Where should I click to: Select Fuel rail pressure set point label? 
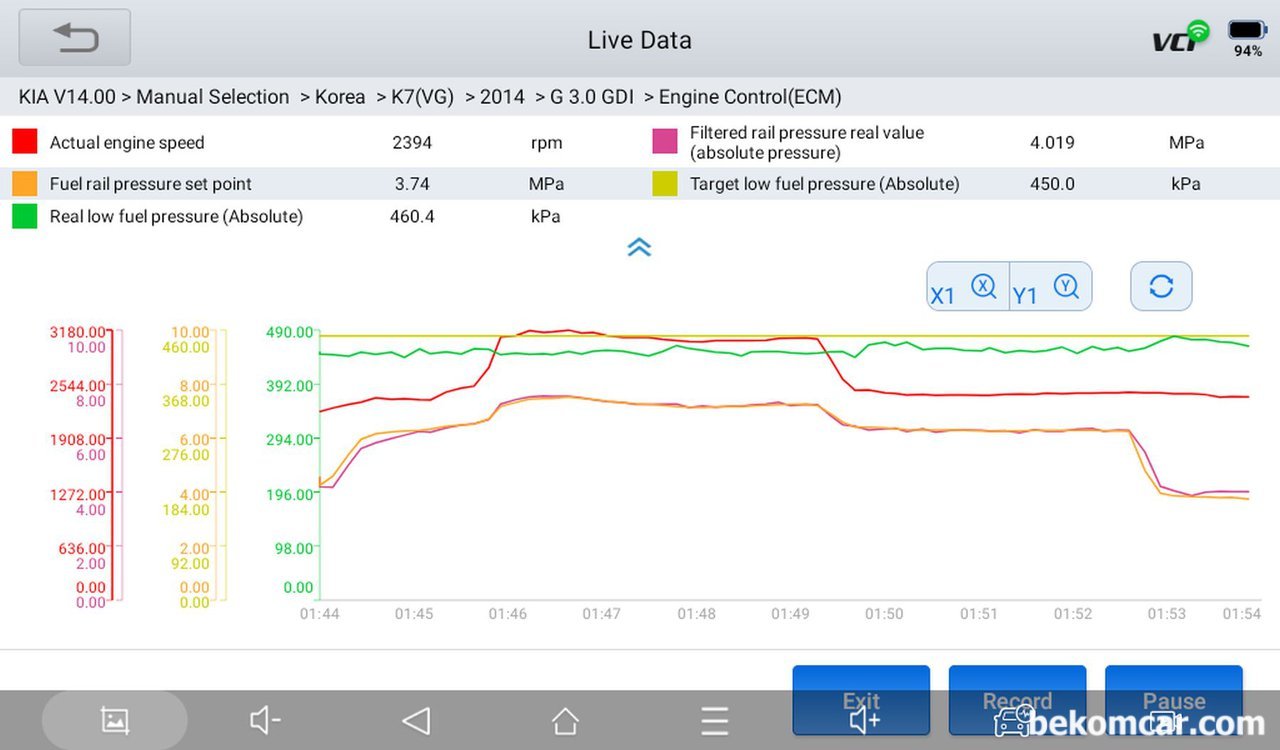point(151,184)
